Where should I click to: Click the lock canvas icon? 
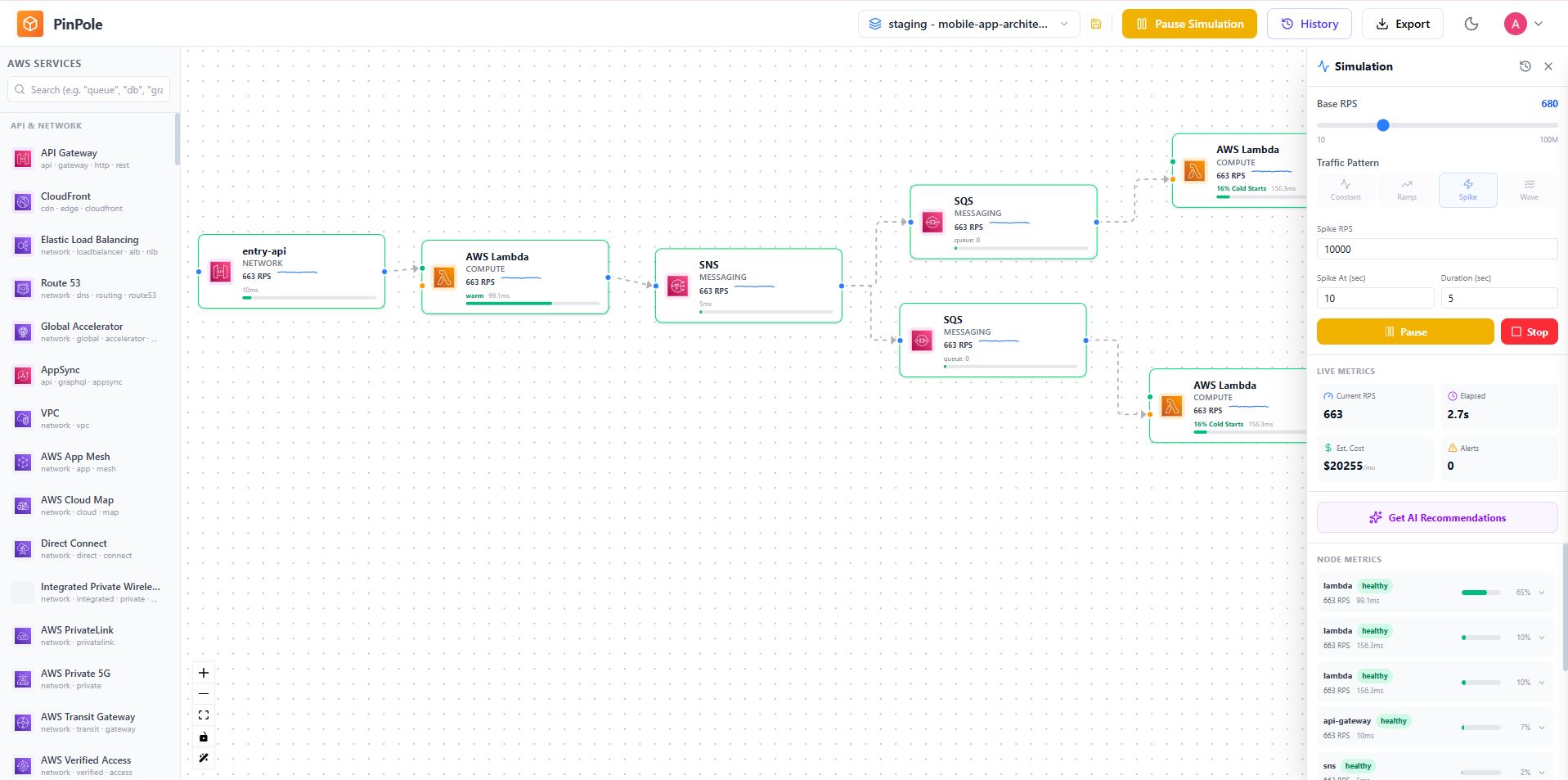(203, 737)
